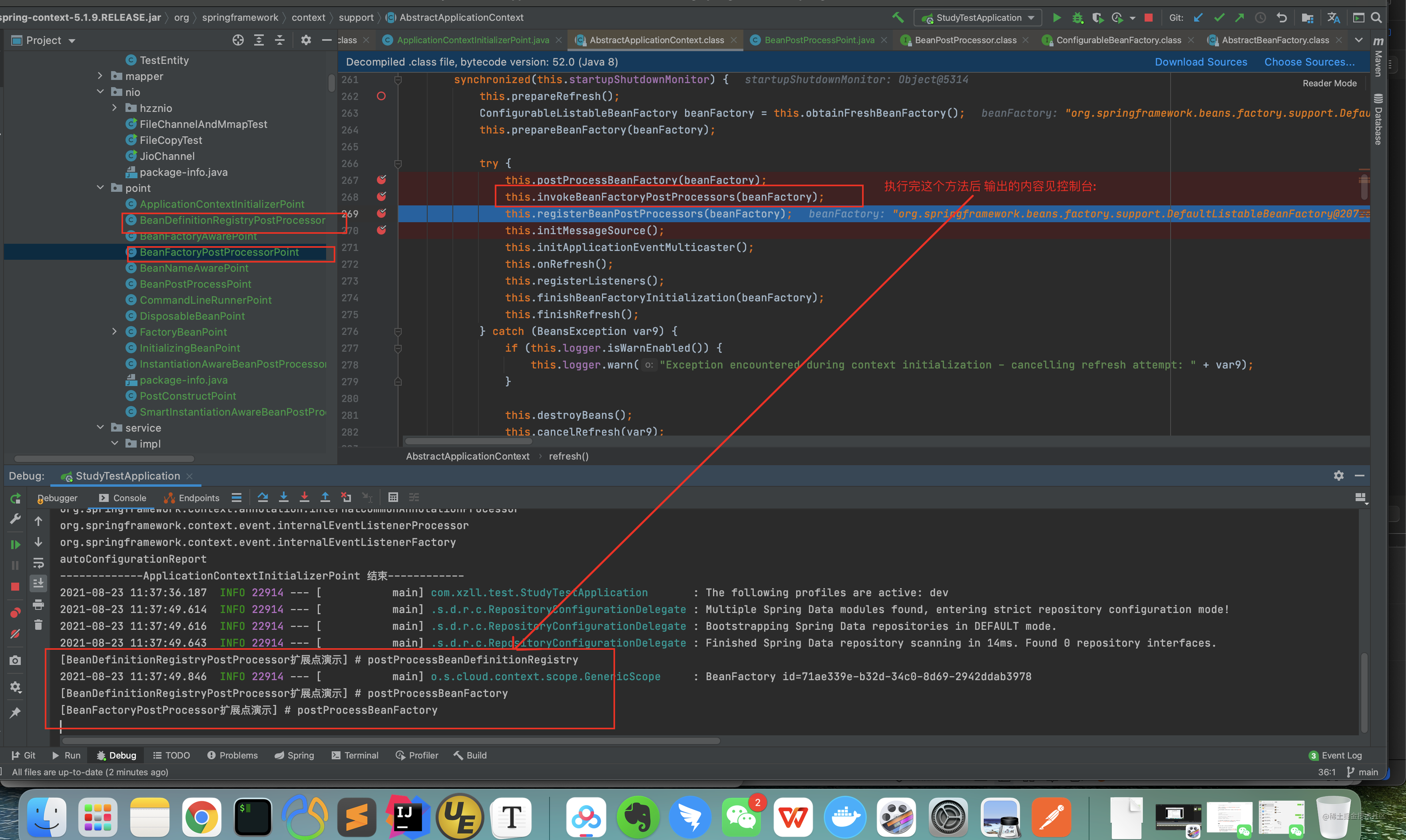This screenshot has width=1406, height=840.
Task: Toggle breakpoint on line 262
Action: click(x=382, y=96)
